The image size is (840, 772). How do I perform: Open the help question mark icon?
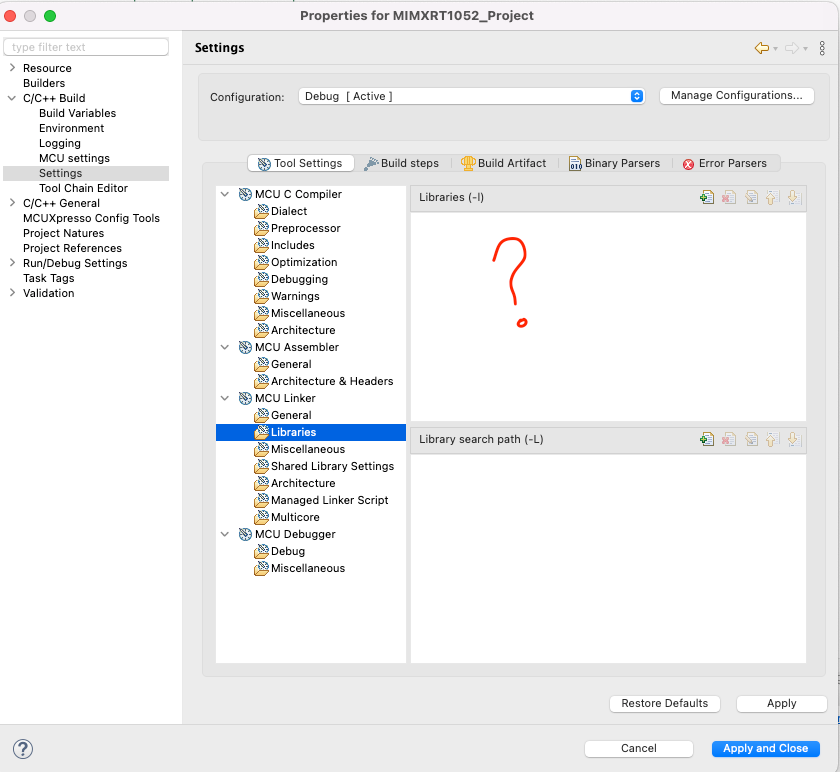[23, 749]
